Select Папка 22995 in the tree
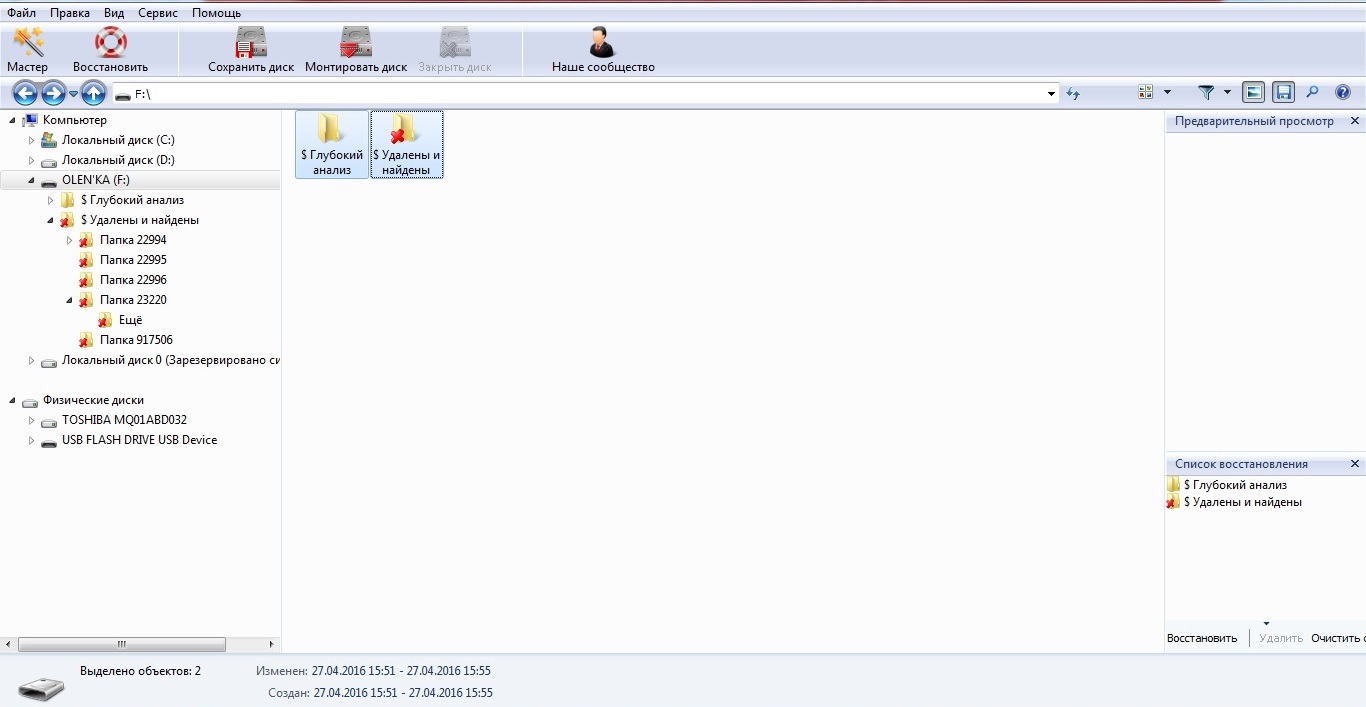Viewport: 1366px width, 707px height. 133,260
